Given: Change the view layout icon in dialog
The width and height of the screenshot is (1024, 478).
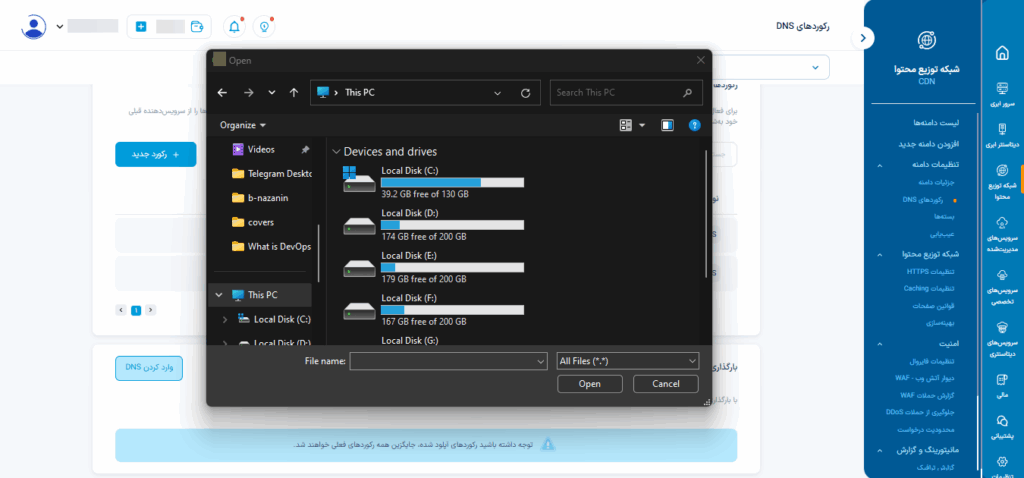Looking at the screenshot, I should point(626,125).
